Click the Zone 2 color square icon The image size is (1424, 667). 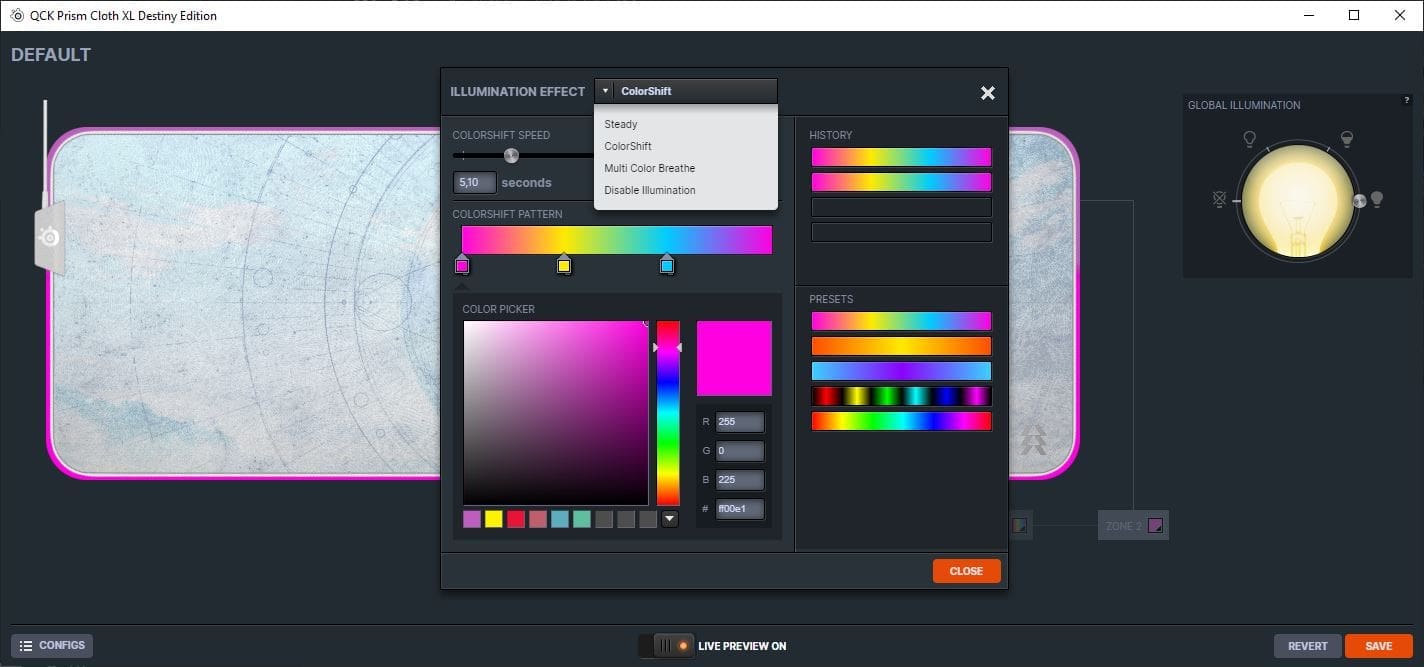pos(1155,525)
